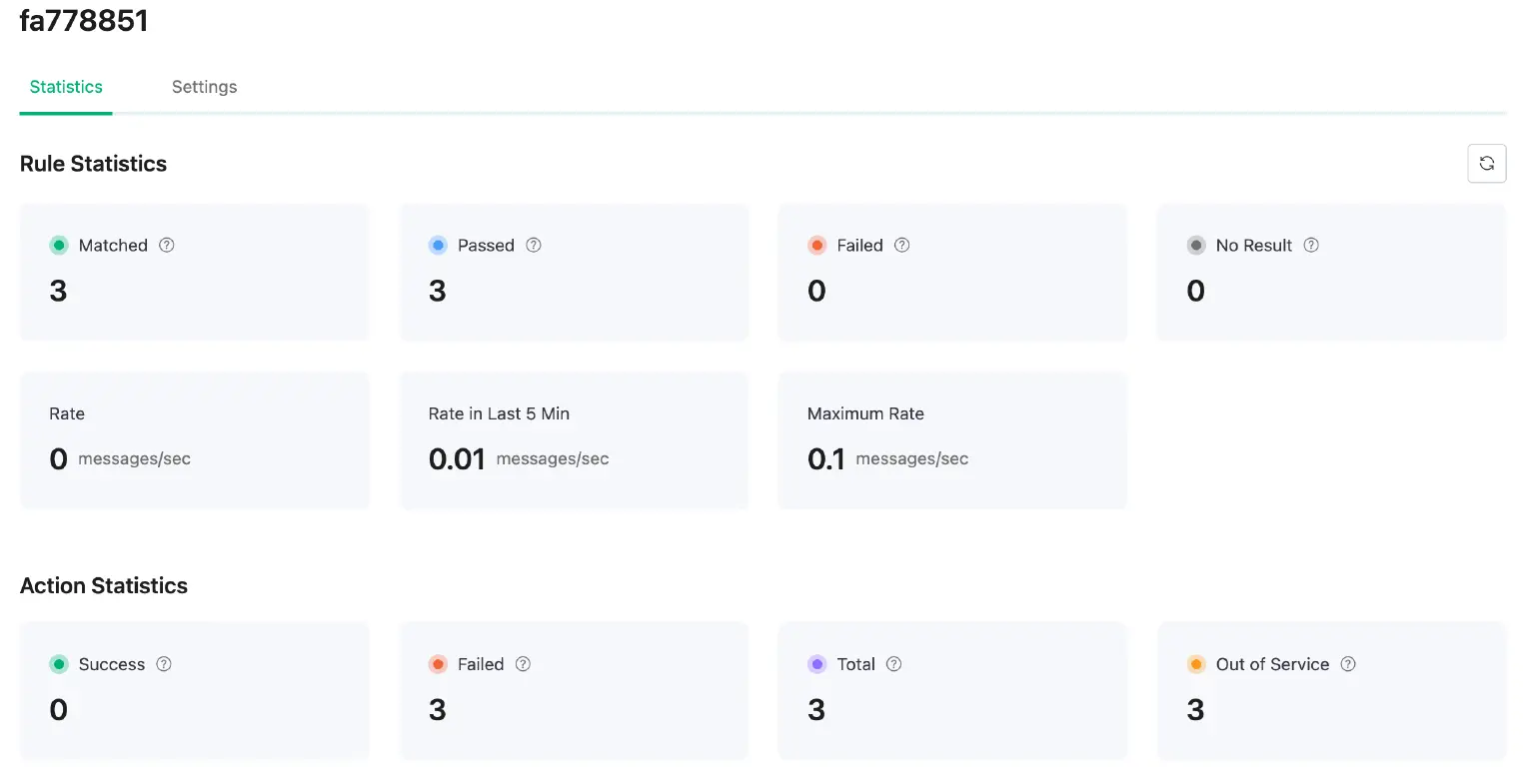Click the Maximum Rate value 0.1
Viewport: 1535px width, 784px height.
coord(823,458)
